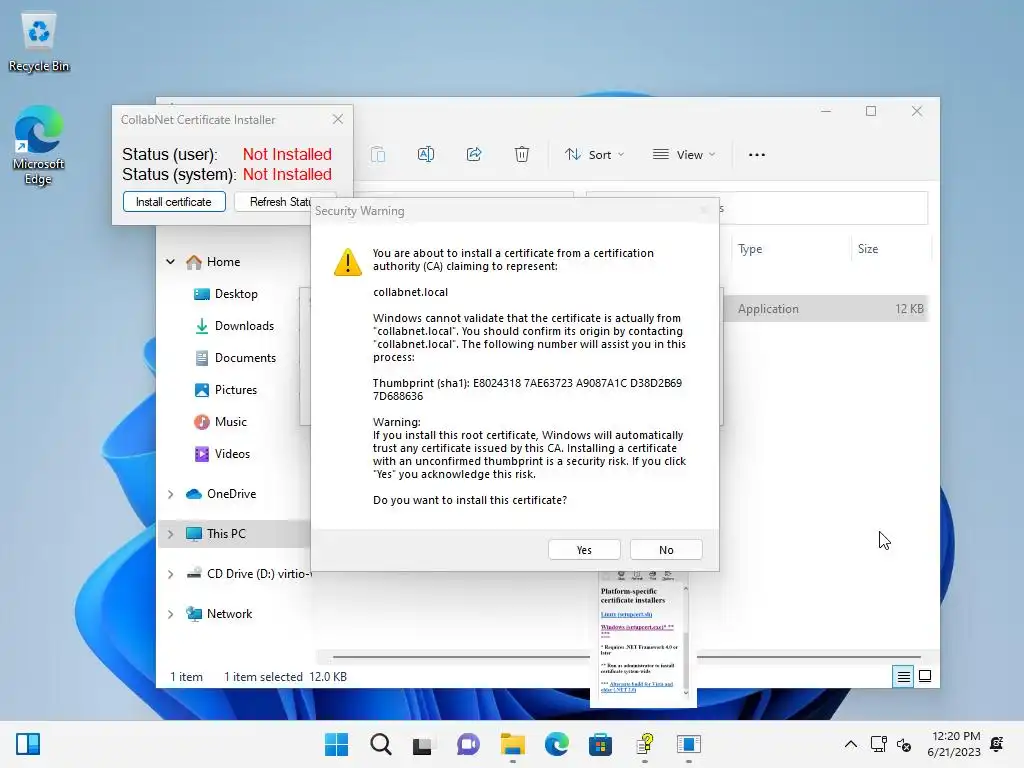This screenshot has width=1024, height=768.
Task: Click the Refresh Status button
Action: (280, 202)
